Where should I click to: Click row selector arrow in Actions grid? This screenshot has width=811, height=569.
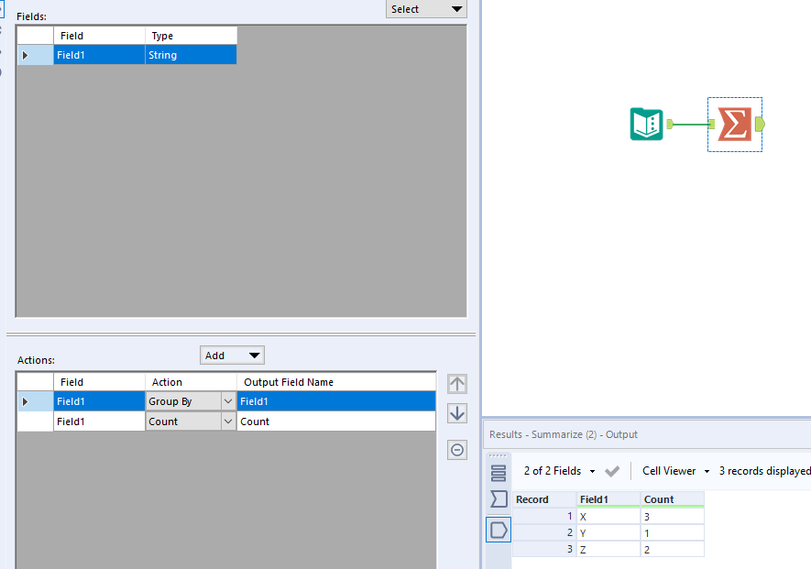(x=35, y=401)
